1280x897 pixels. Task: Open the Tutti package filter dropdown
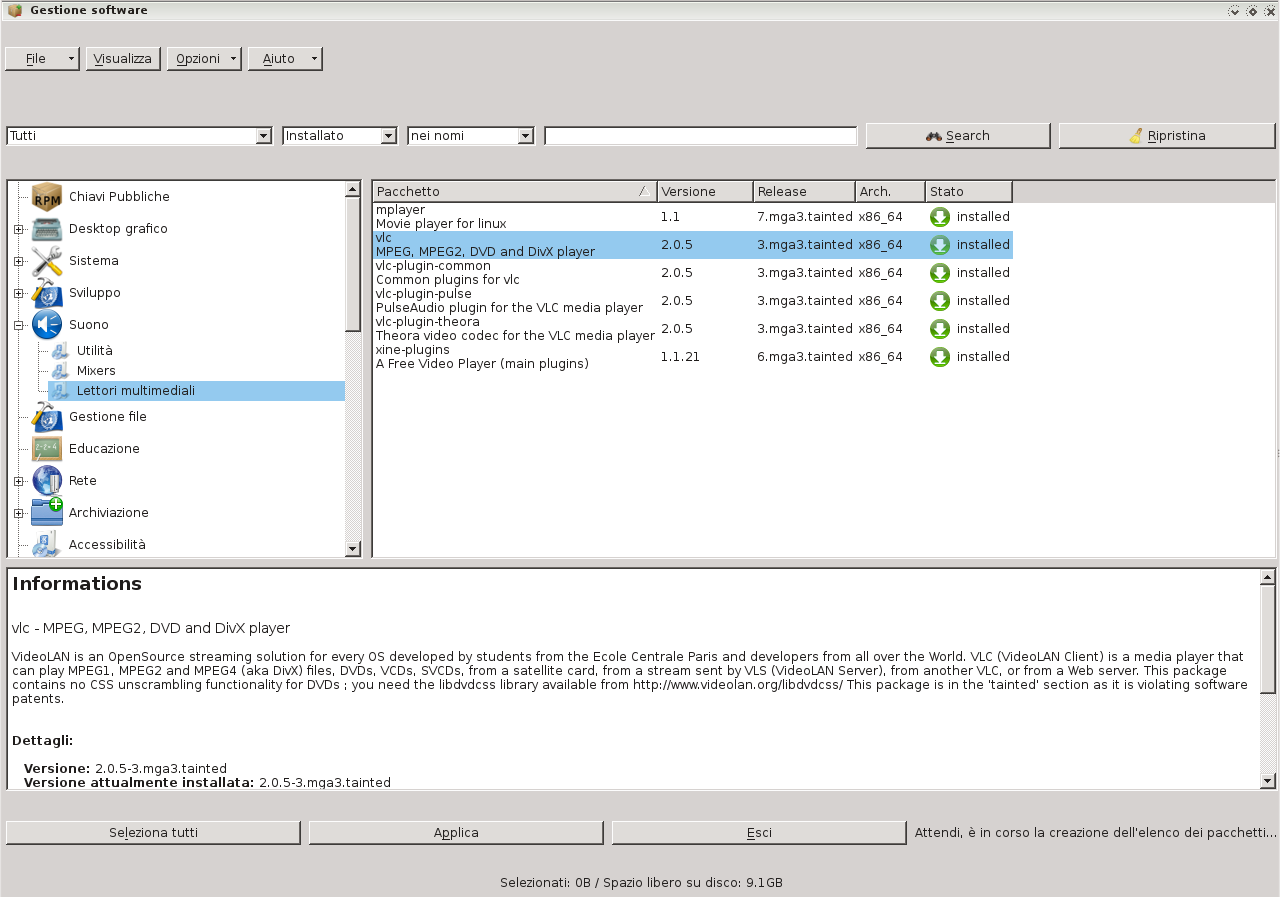click(264, 136)
